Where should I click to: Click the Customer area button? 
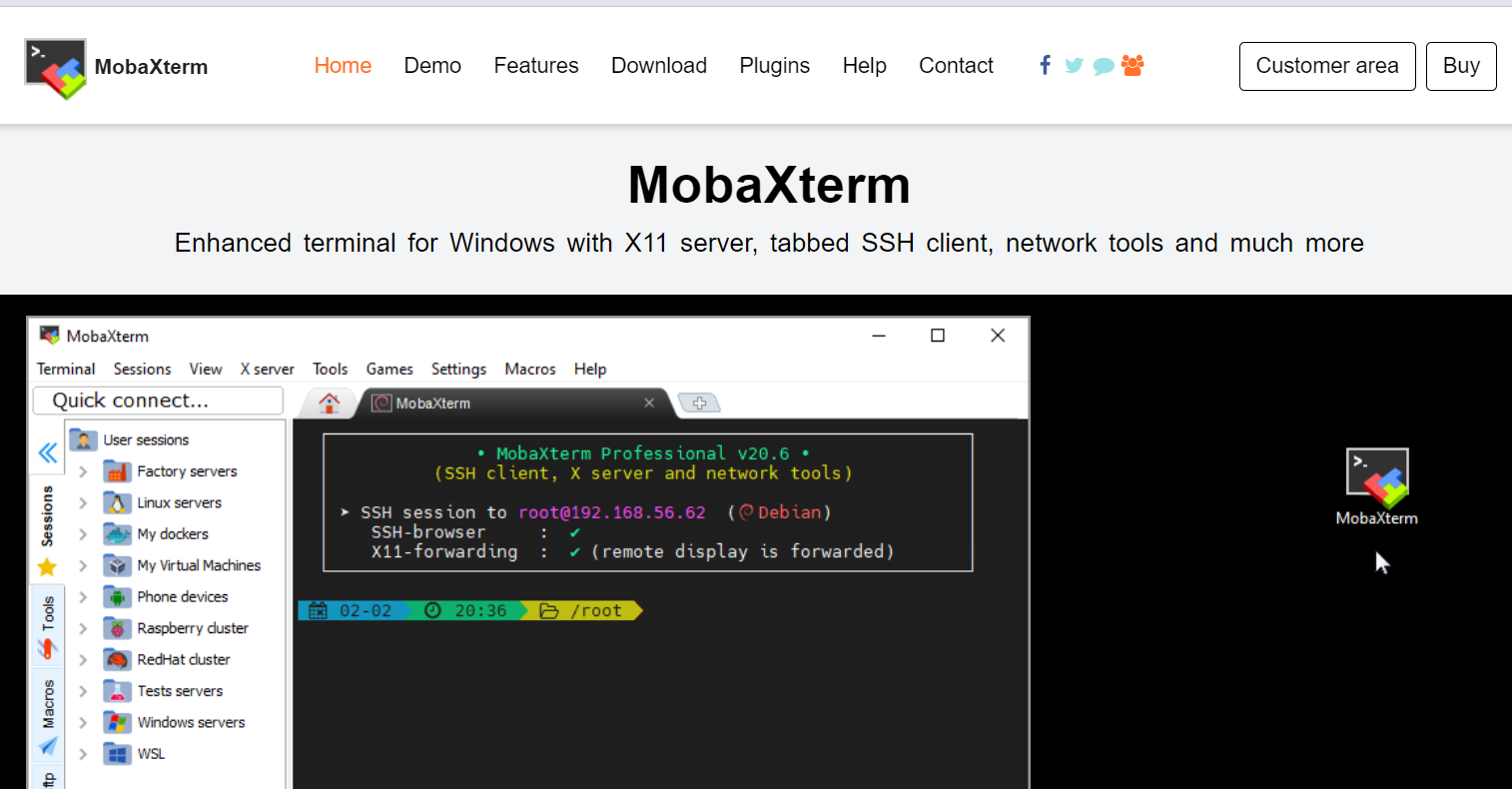[1327, 66]
